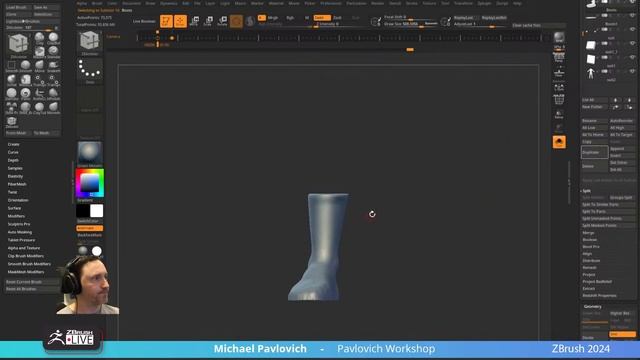Screen dimensions: 640x360
Task: Open the material sphere selector in left shelf
Action: [x=90, y=154]
